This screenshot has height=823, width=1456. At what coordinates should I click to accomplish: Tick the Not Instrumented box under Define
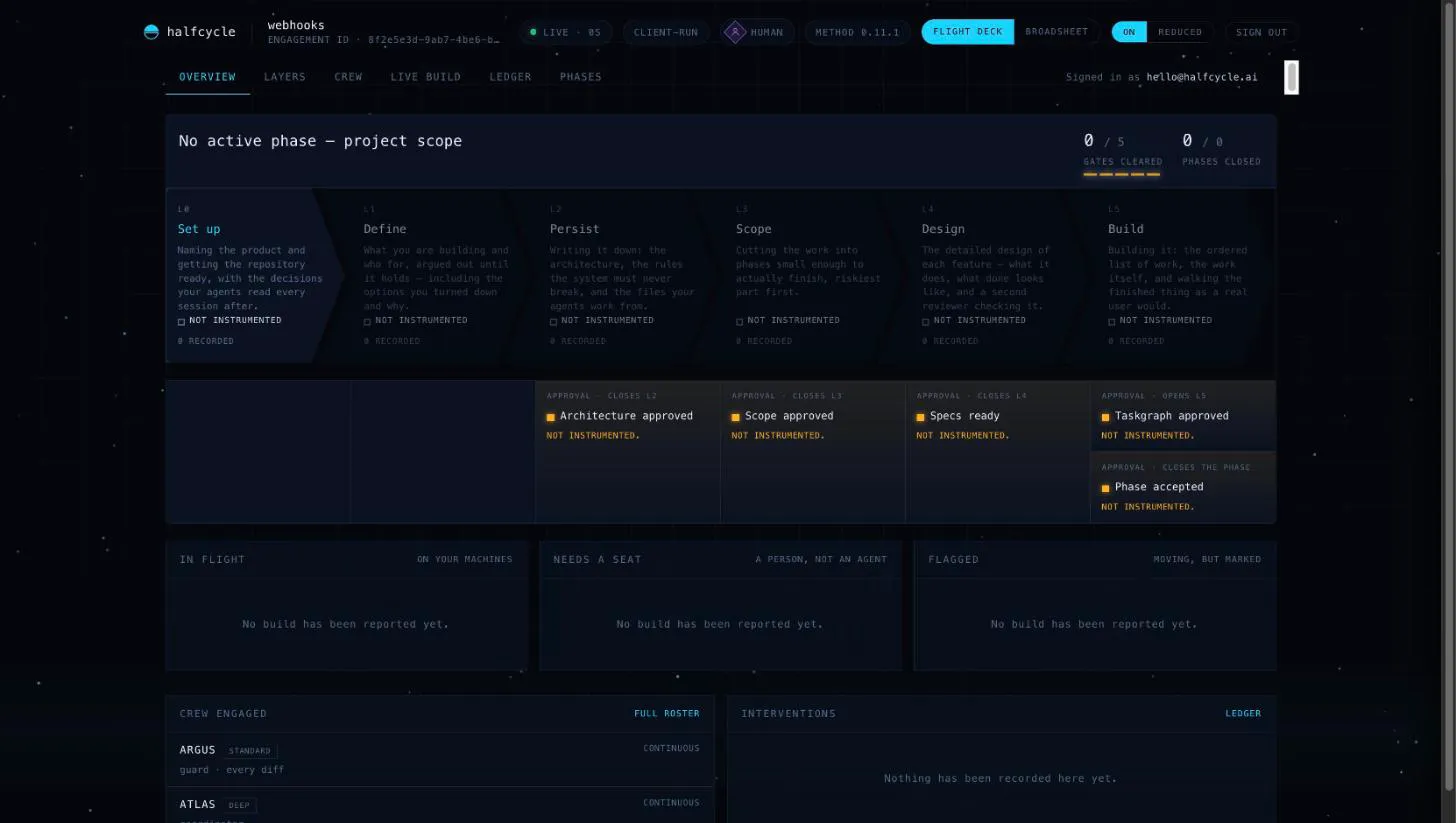coord(367,322)
